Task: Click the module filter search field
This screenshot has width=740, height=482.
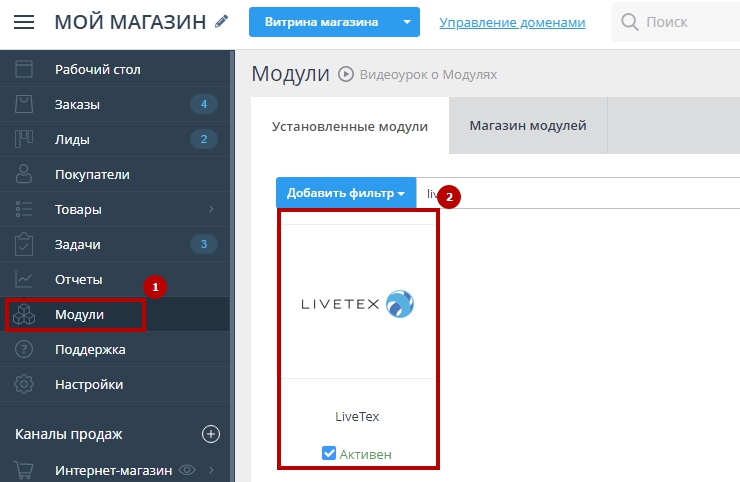Action: coord(578,193)
